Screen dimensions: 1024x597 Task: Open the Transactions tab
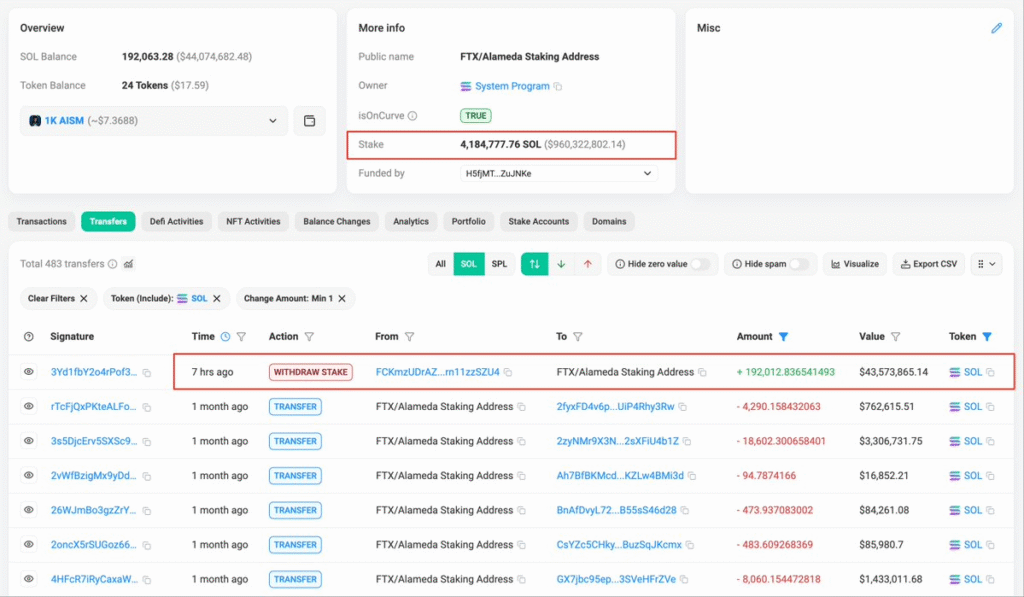click(41, 221)
